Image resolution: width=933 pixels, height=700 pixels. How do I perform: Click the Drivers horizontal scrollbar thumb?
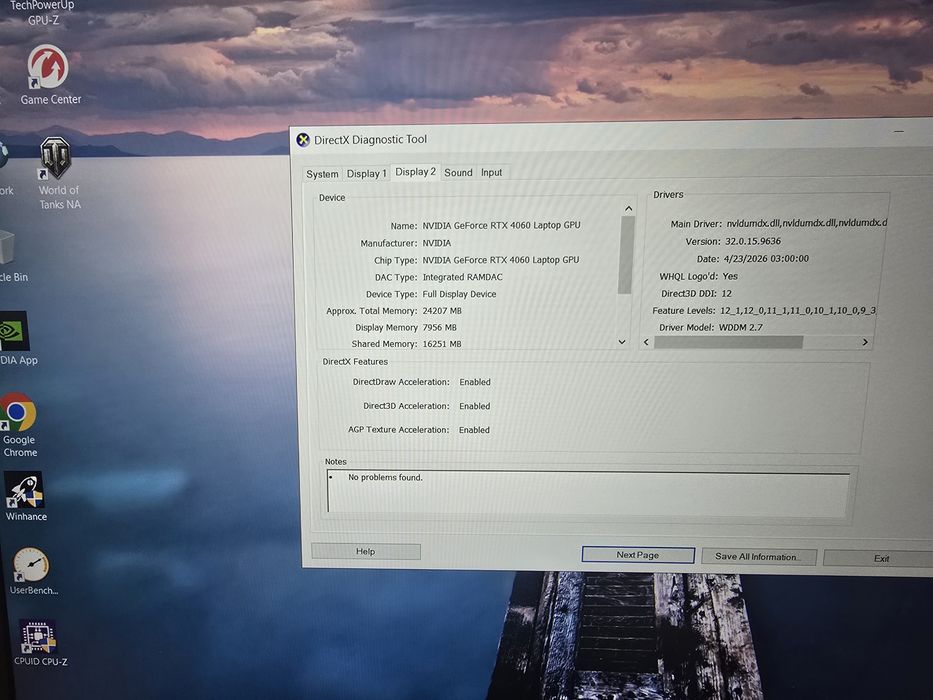[x=728, y=342]
